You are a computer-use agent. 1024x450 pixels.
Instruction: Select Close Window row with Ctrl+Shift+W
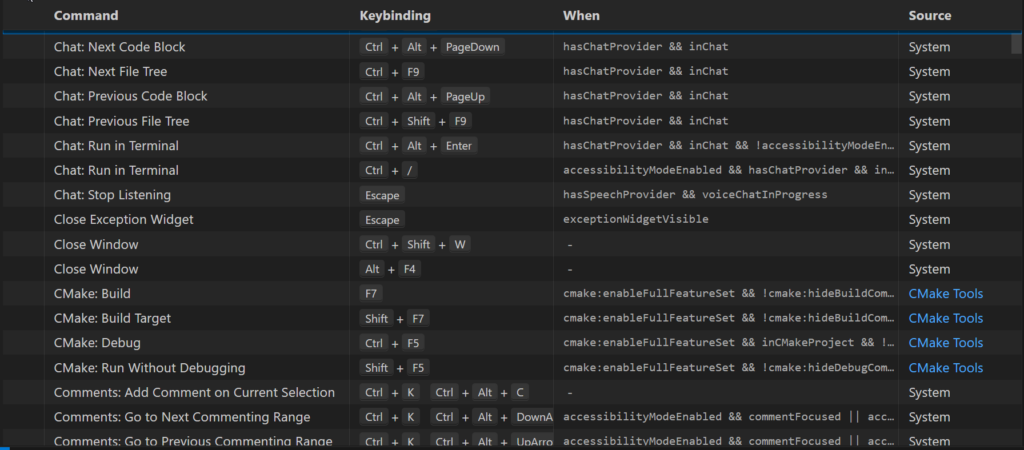coord(506,244)
